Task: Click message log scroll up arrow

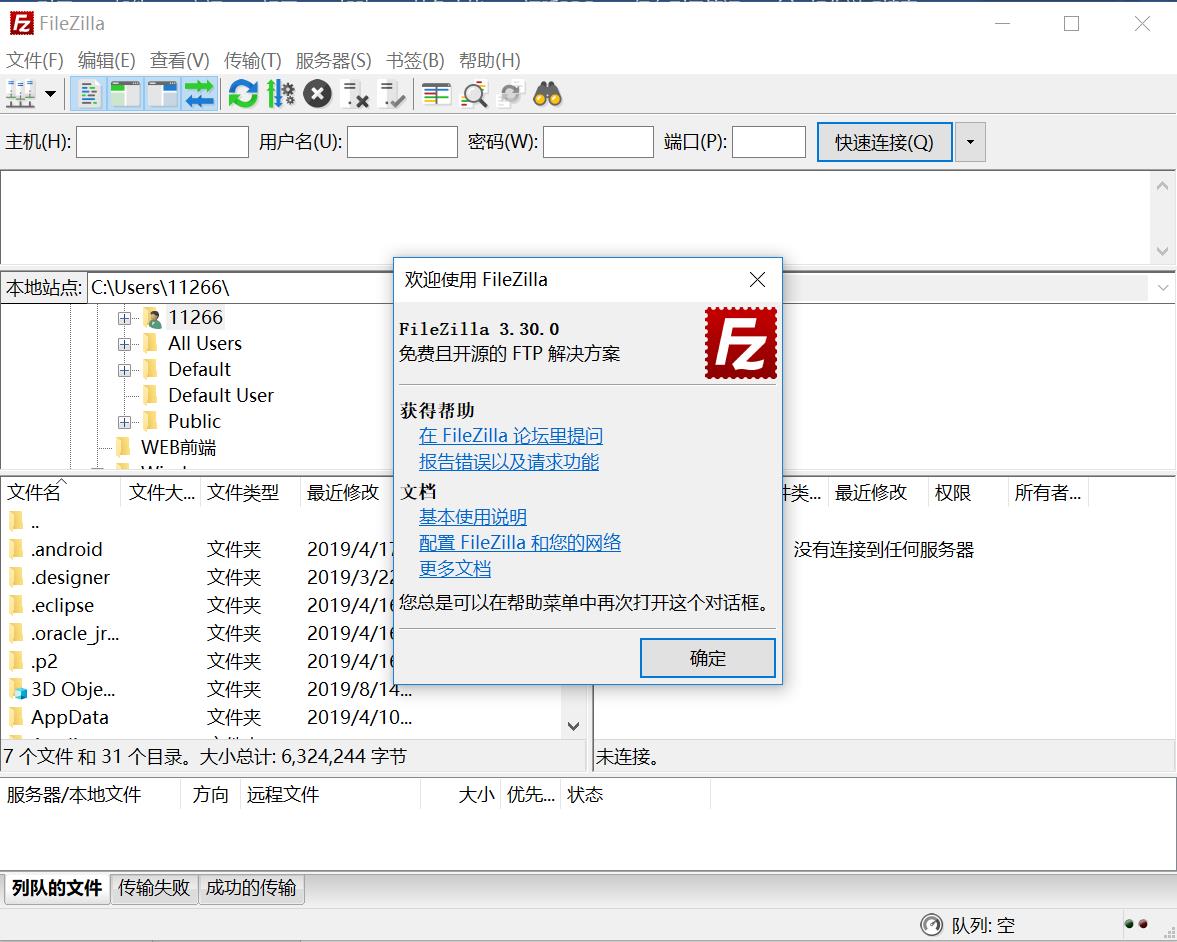Action: 1162,185
